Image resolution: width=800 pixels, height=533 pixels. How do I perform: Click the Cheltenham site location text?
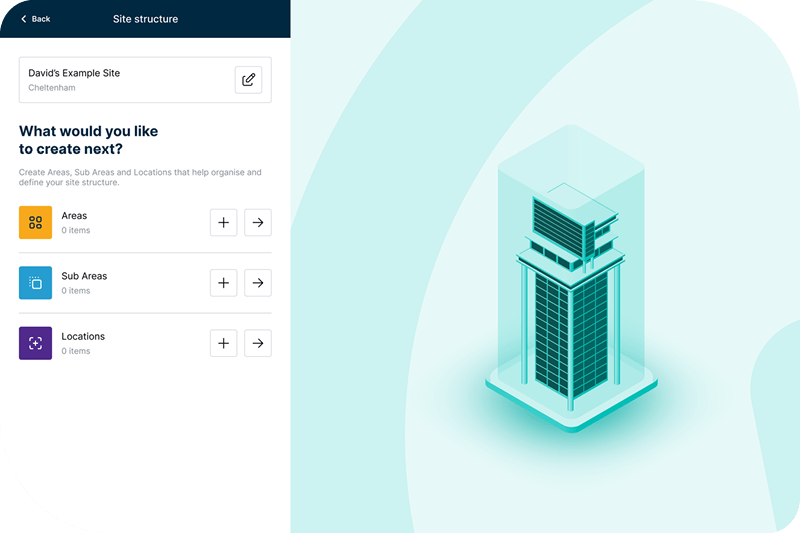pyautogui.click(x=52, y=88)
